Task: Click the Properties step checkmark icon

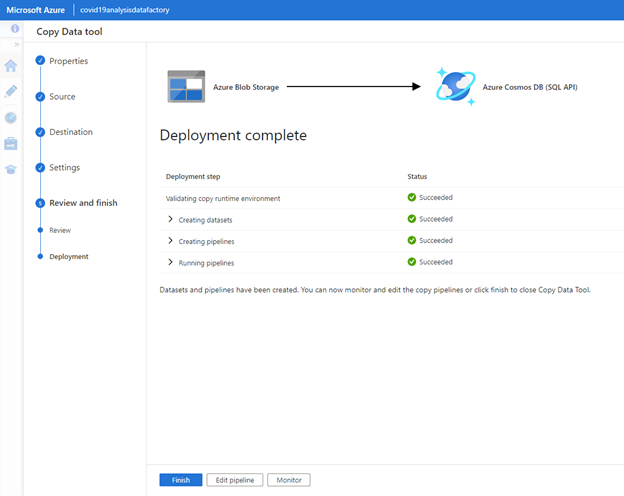Action: 40,61
